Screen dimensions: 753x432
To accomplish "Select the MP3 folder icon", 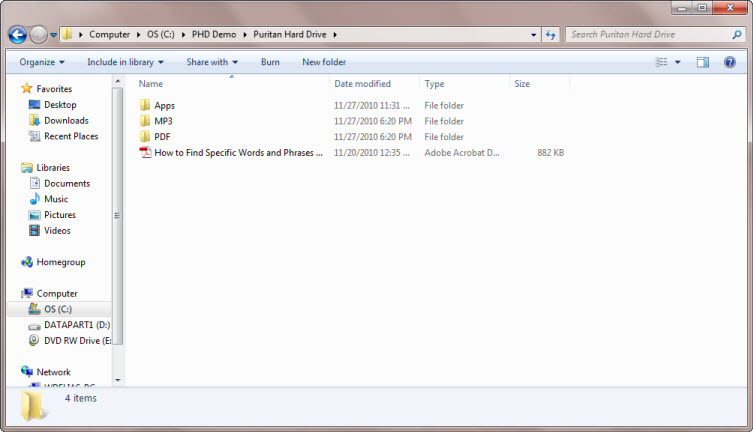I will pyautogui.click(x=145, y=121).
